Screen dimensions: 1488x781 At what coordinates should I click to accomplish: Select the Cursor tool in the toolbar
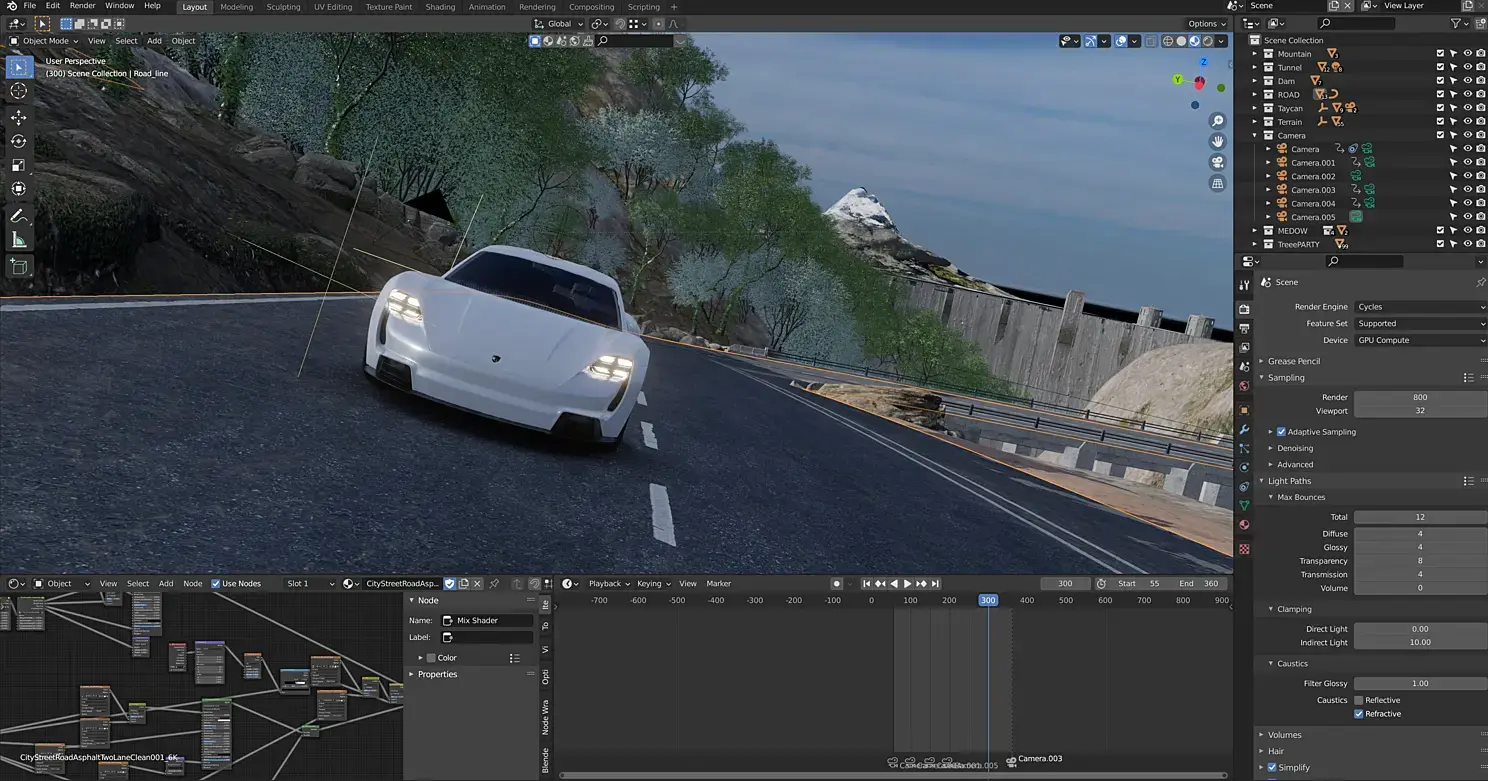pos(18,91)
